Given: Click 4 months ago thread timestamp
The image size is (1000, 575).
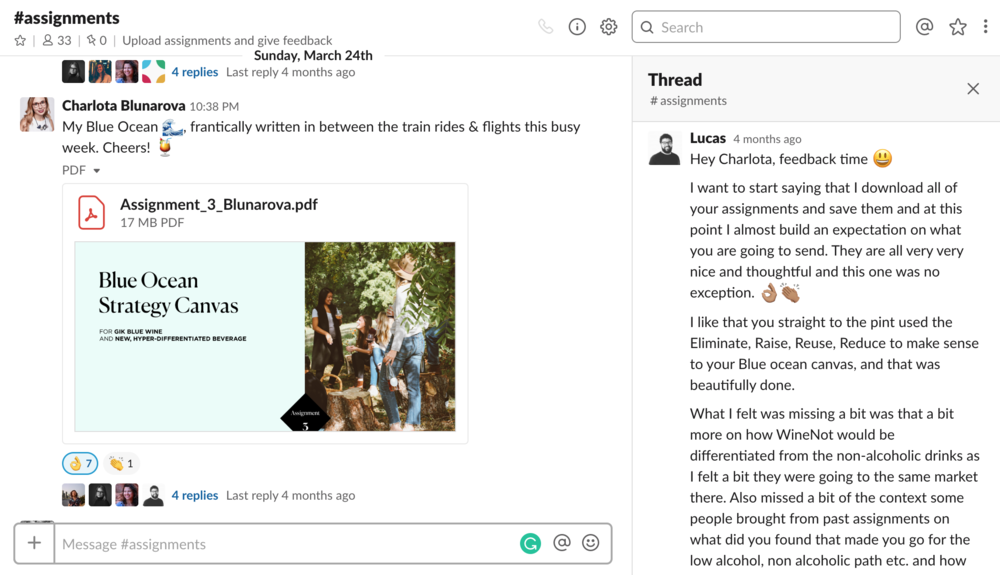Looking at the screenshot, I should [x=767, y=139].
